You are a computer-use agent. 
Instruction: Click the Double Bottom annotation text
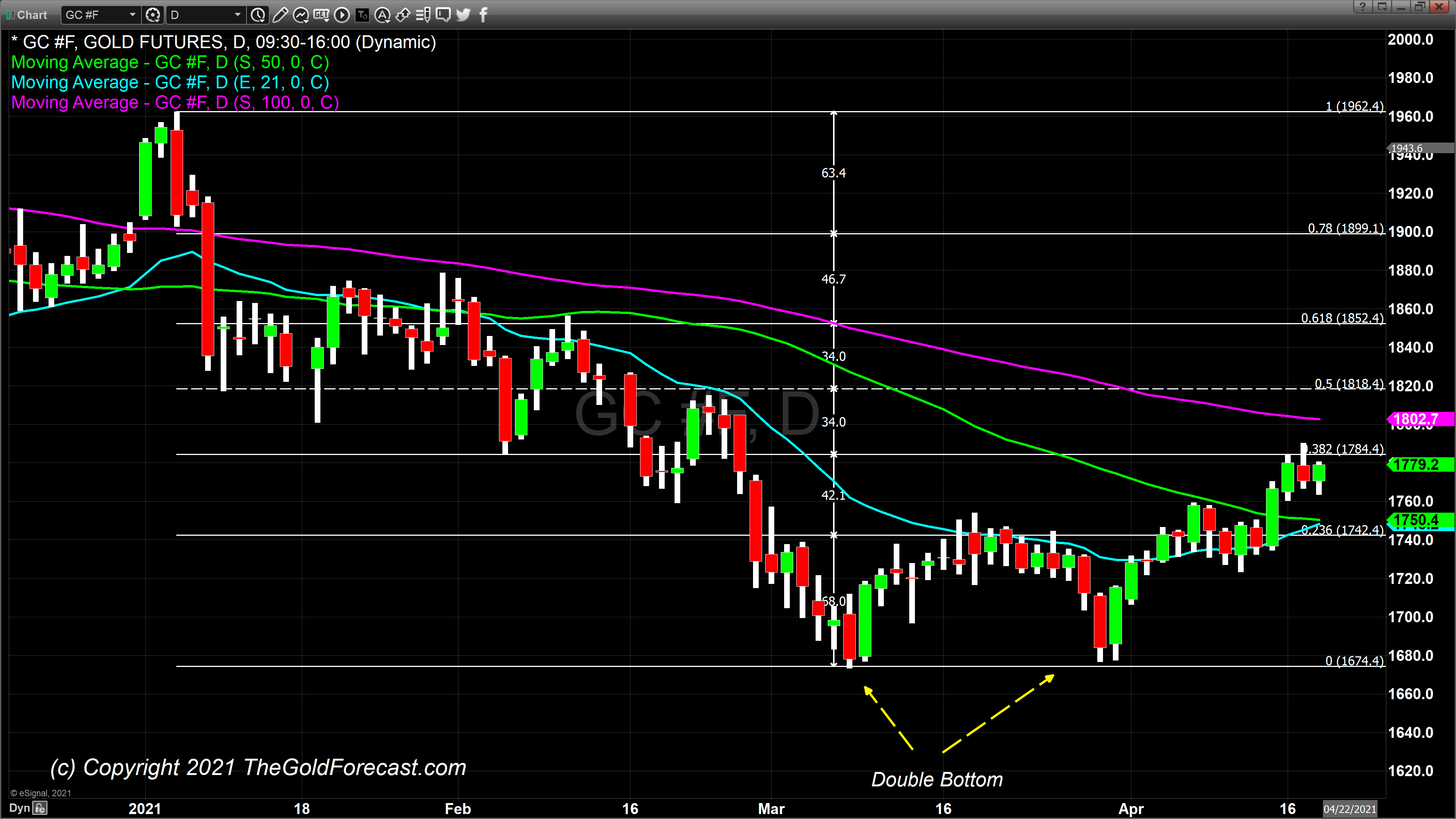(x=937, y=780)
